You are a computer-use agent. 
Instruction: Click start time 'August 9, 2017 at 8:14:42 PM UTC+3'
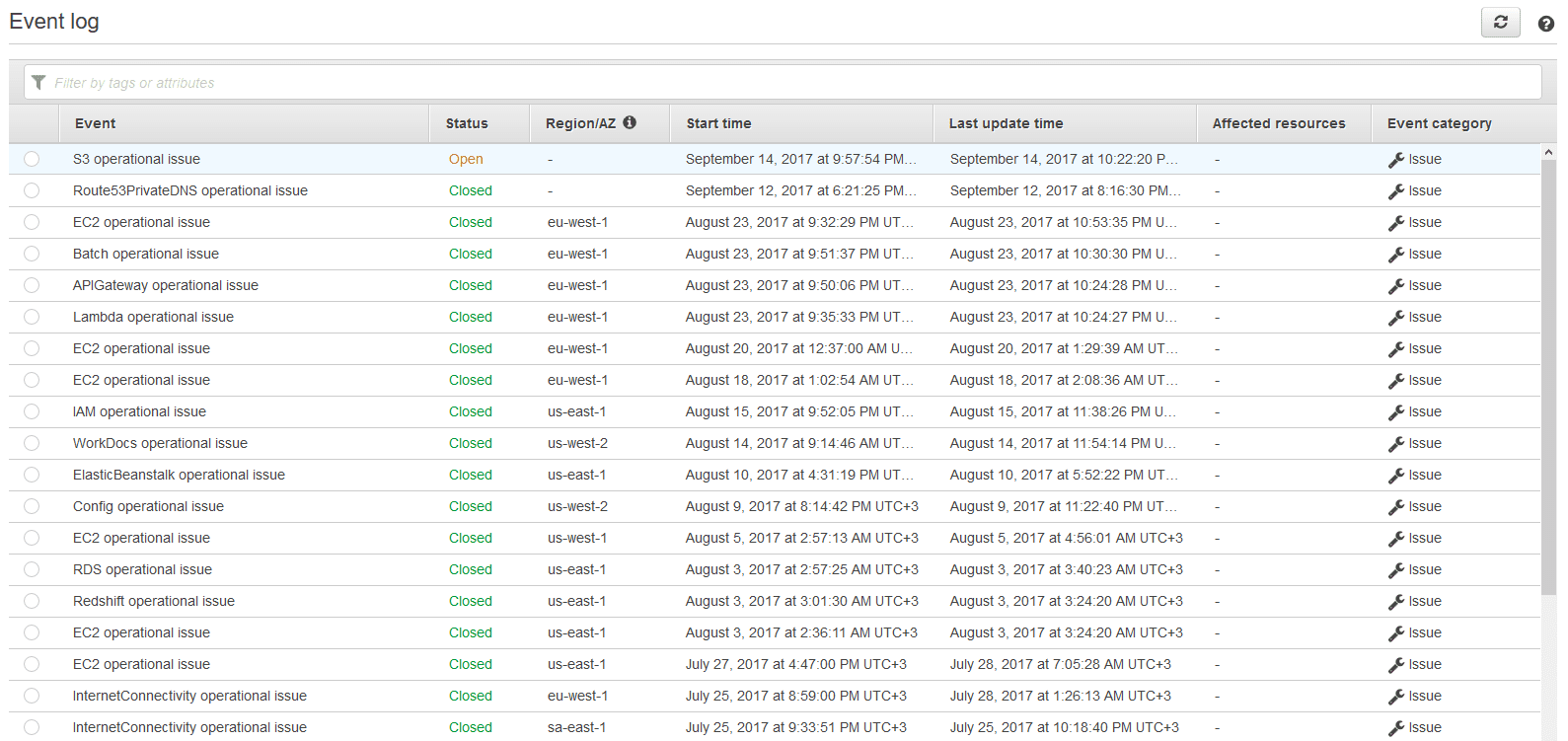[x=801, y=506]
